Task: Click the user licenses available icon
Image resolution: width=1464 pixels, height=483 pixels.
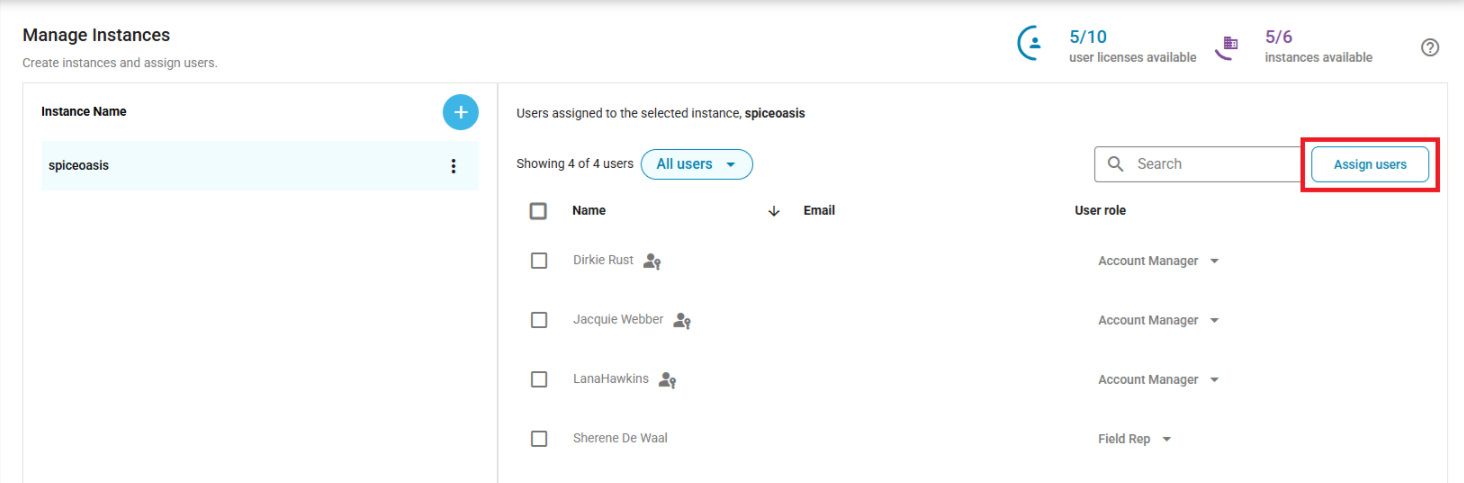Action: pyautogui.click(x=1032, y=44)
